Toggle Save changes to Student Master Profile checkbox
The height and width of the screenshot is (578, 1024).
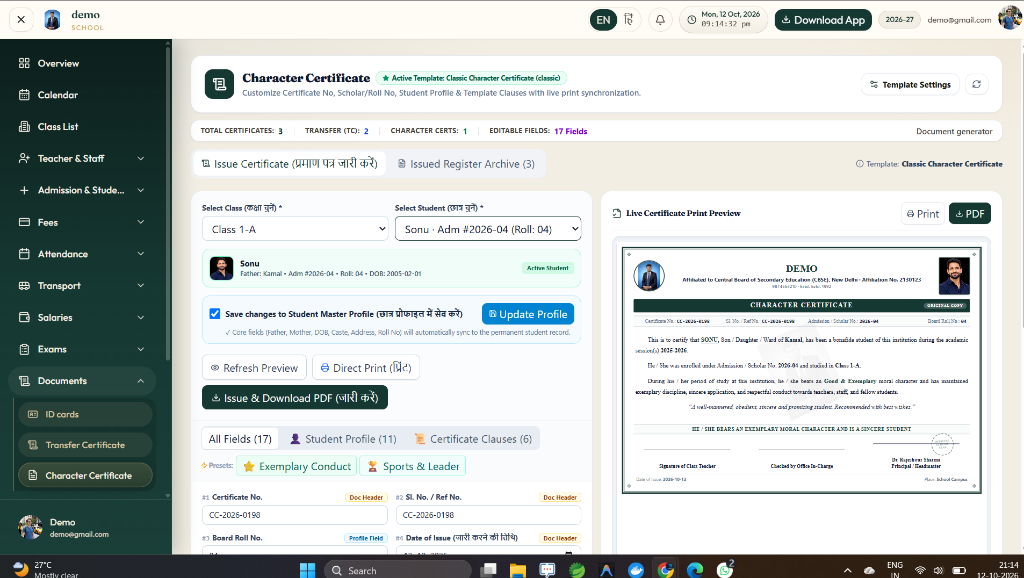coord(214,313)
